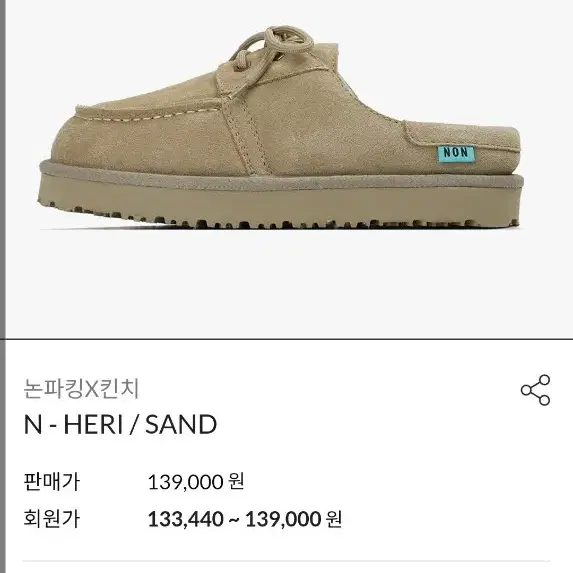Click the 139,000 원 sale price
573x573 pixels.
click(196, 482)
